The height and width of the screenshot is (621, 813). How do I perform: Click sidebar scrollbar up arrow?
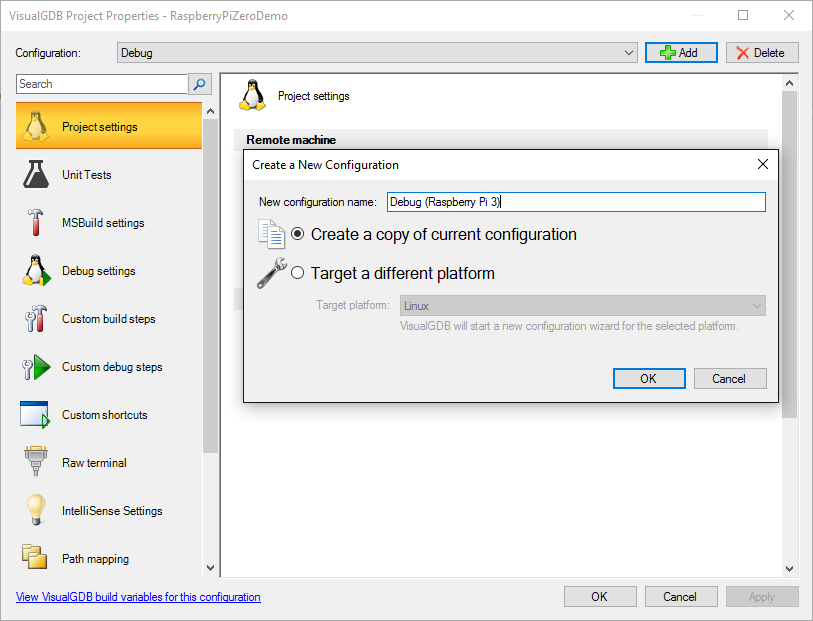211,111
